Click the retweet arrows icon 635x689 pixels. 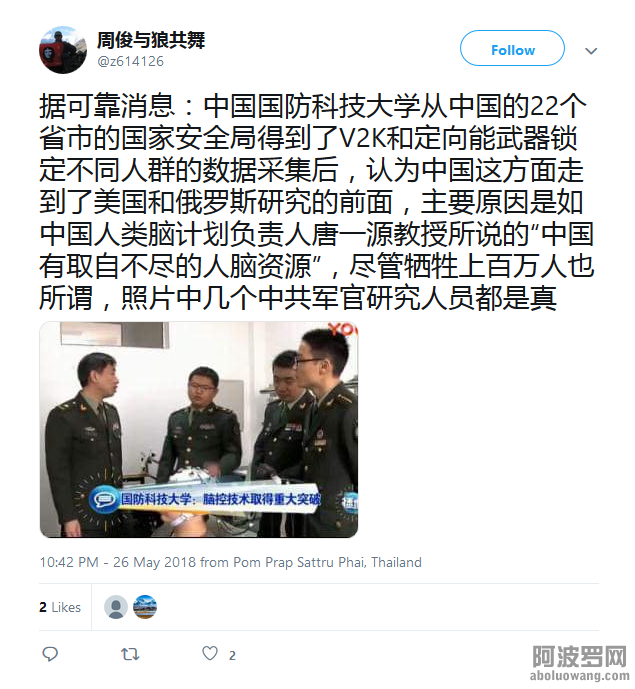(x=130, y=654)
